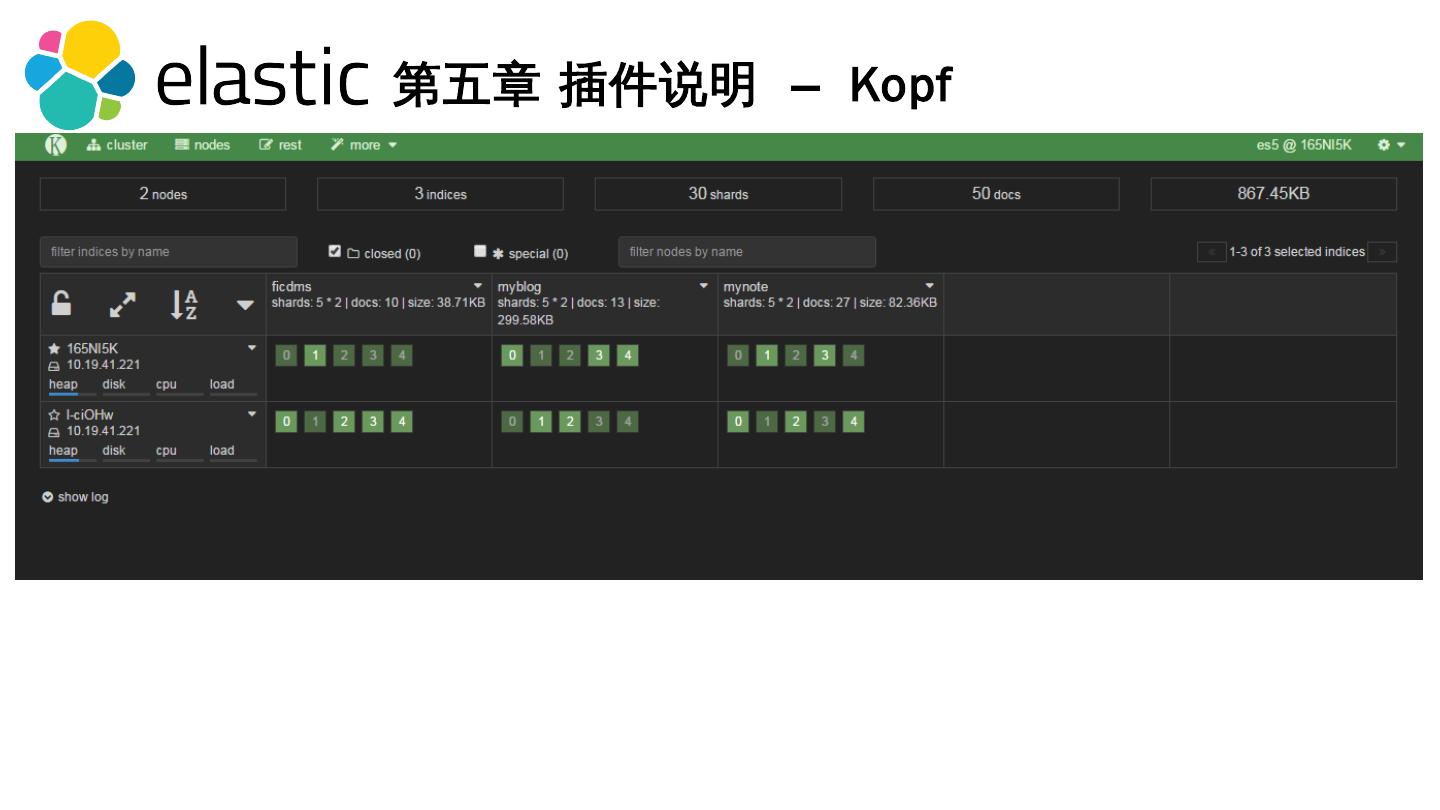Viewport: 1440px width, 810px height.
Task: Select ficdms shard 4 on node 165NI5K
Action: click(402, 355)
